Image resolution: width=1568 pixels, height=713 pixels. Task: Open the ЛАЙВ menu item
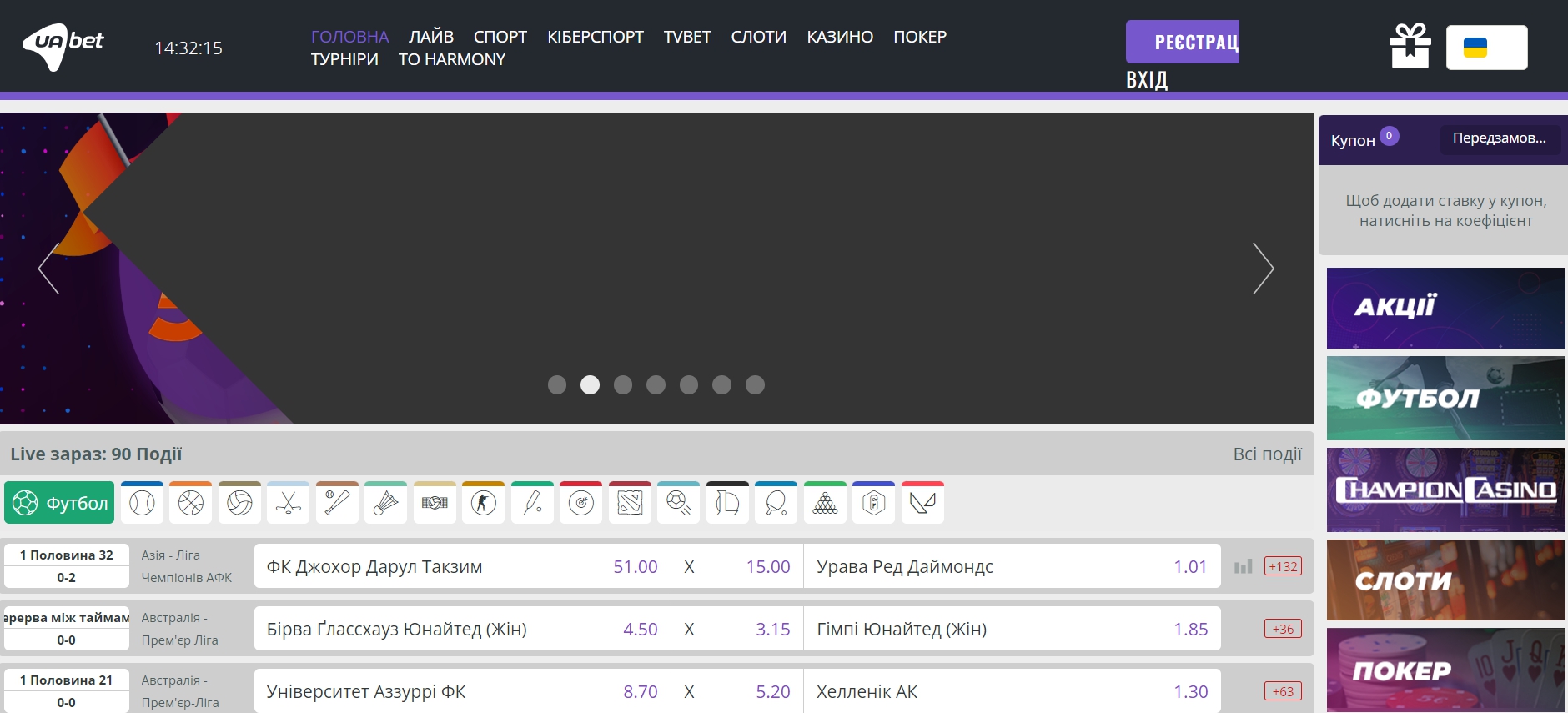click(431, 37)
